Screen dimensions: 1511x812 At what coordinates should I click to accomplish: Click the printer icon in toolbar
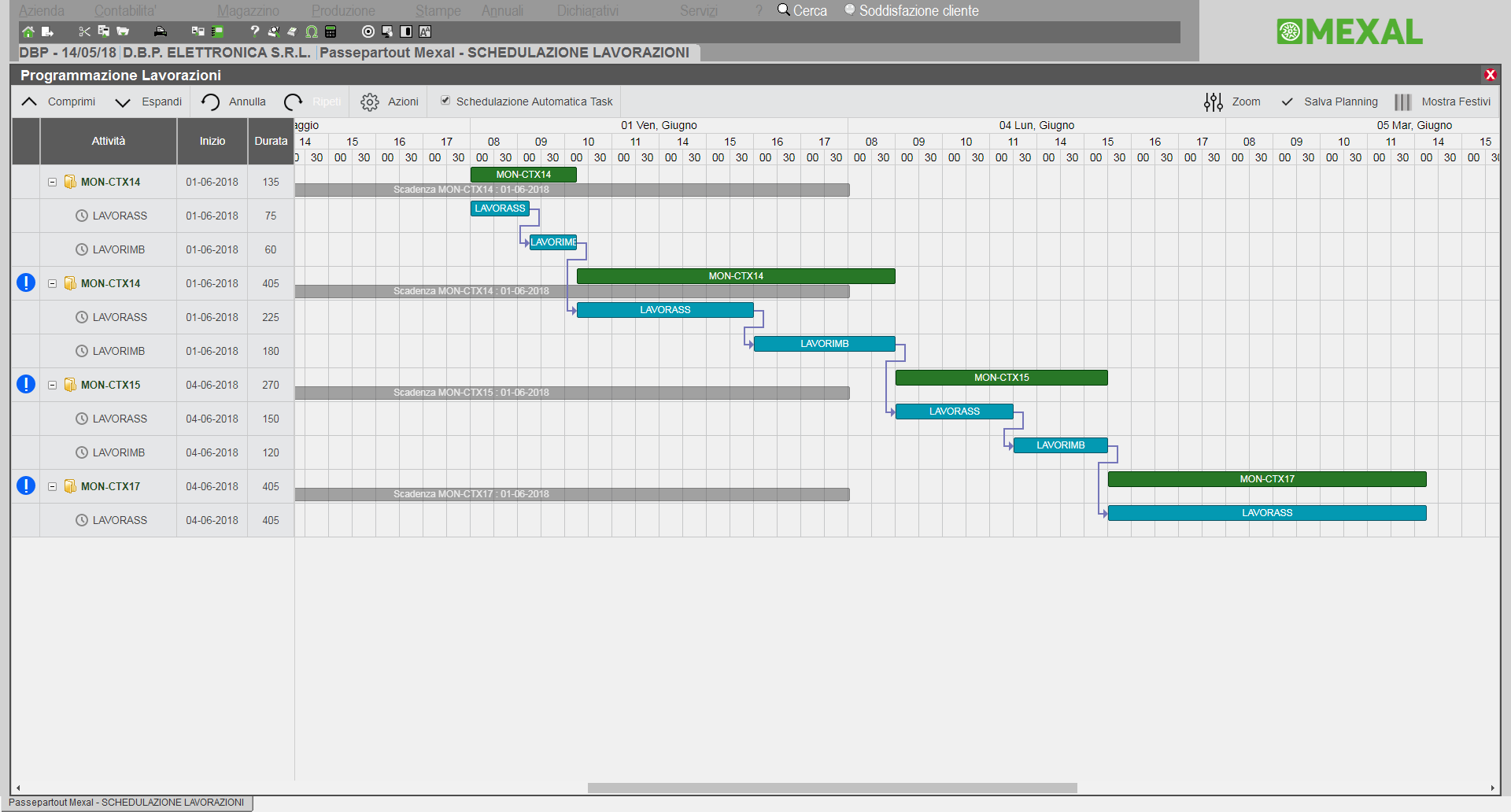161,31
